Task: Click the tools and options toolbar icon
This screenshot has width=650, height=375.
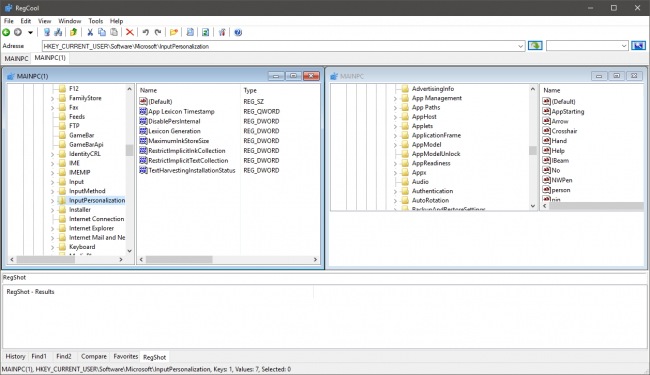Action: coord(222,32)
